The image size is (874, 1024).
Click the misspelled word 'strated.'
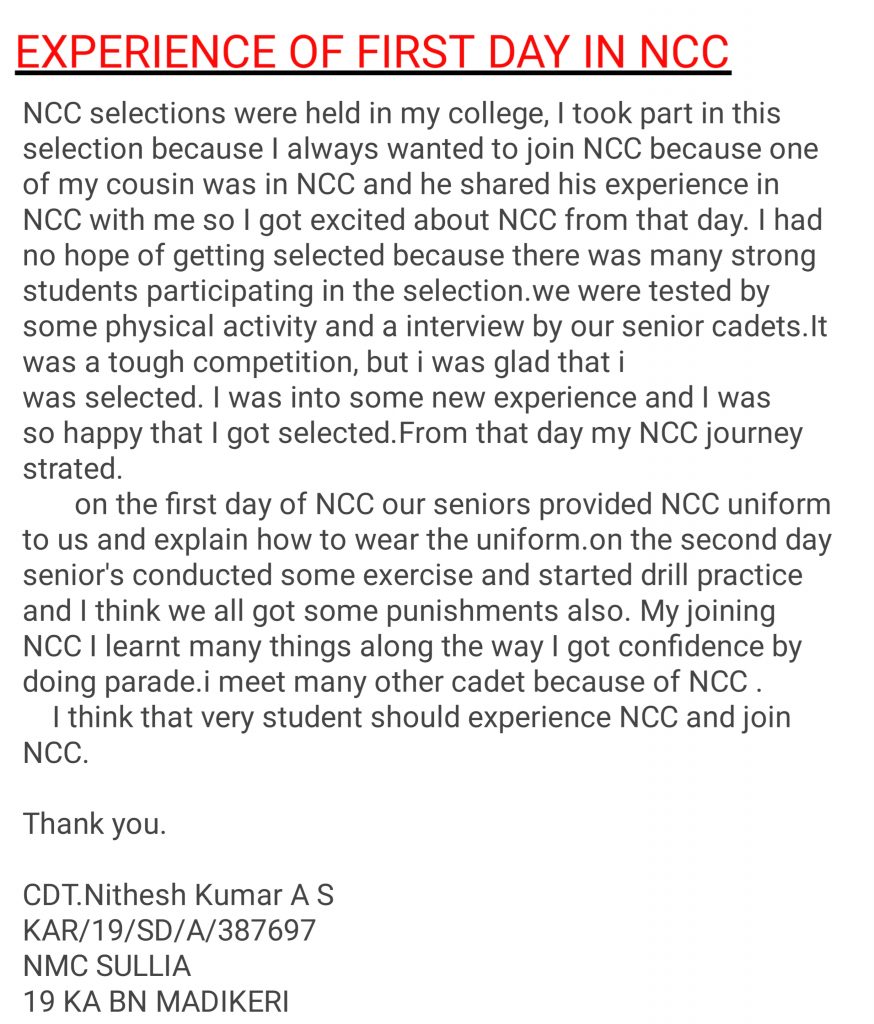pos(73,469)
